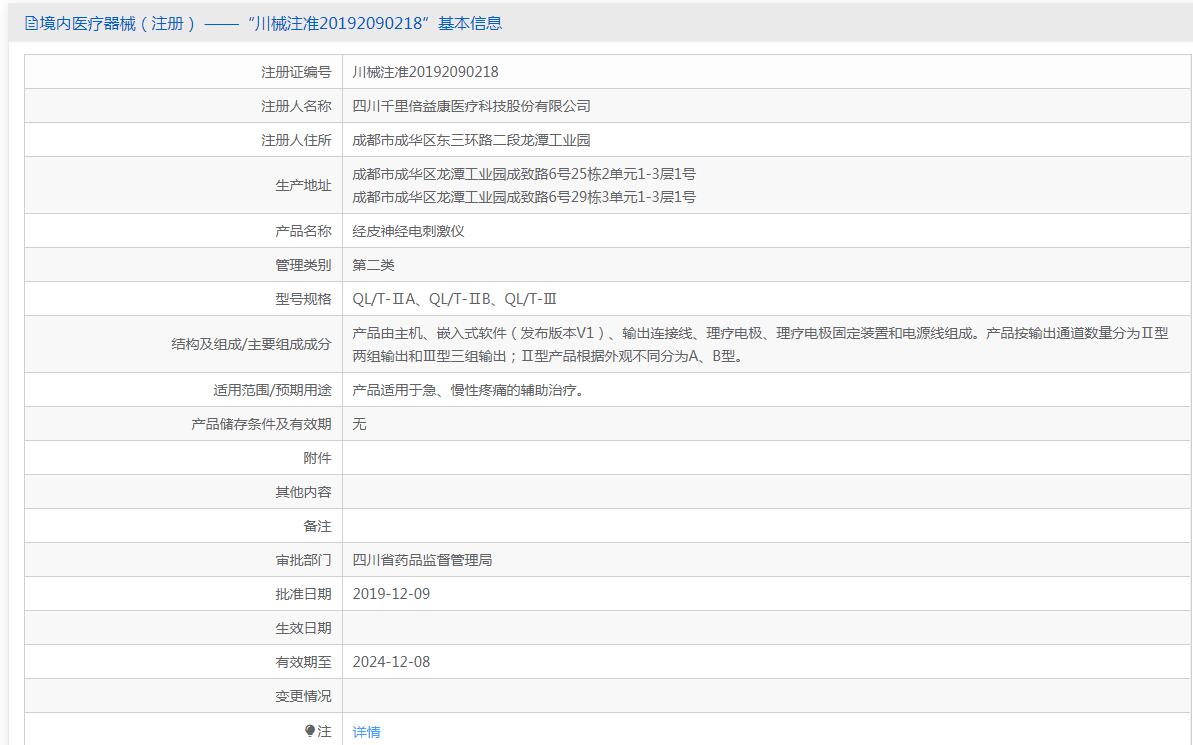Select approving department 四川省药品监督管理局
1193x745 pixels.
click(422, 560)
